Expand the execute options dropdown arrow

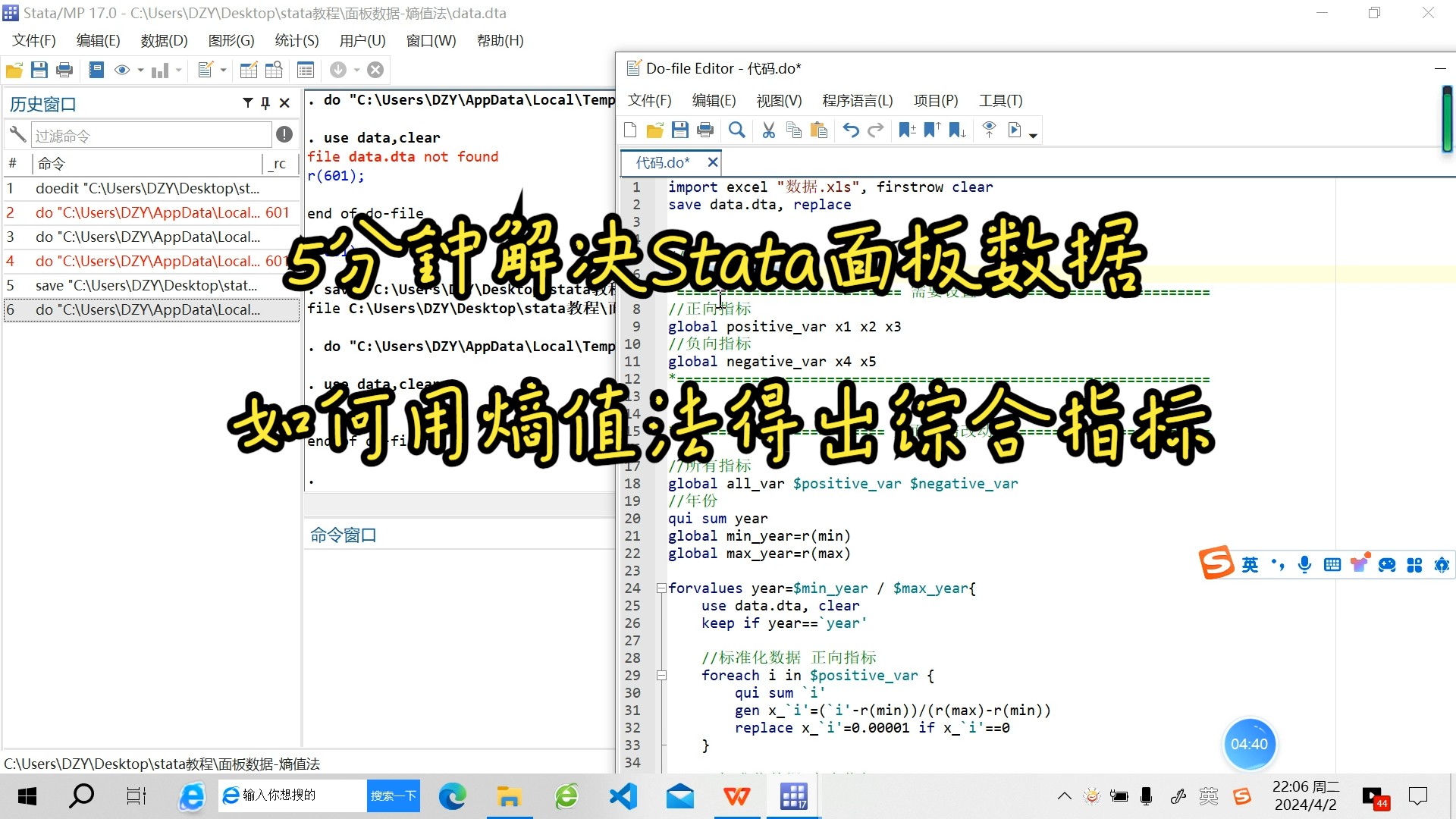point(1033,135)
